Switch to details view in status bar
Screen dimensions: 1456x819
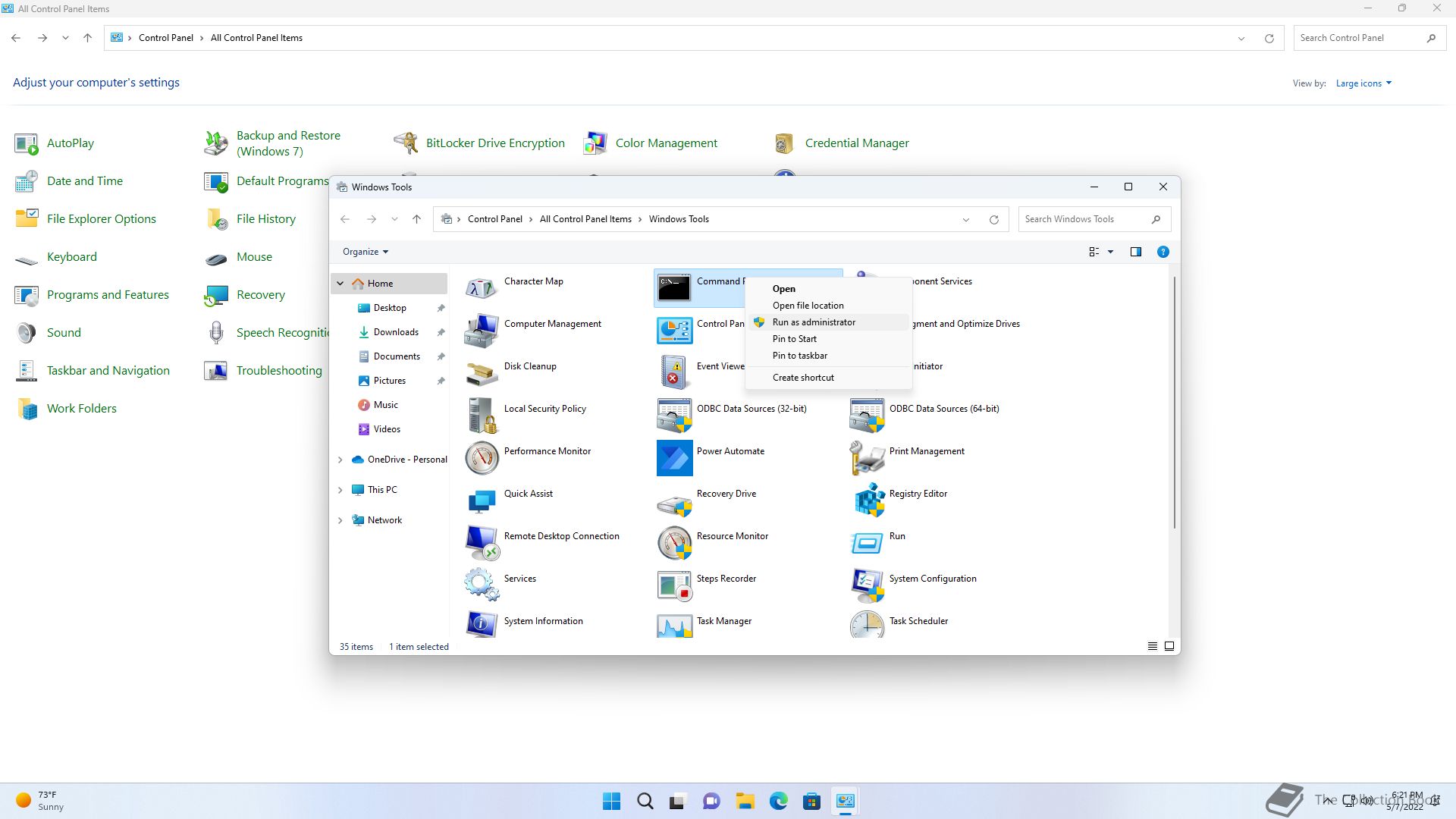pyautogui.click(x=1152, y=646)
